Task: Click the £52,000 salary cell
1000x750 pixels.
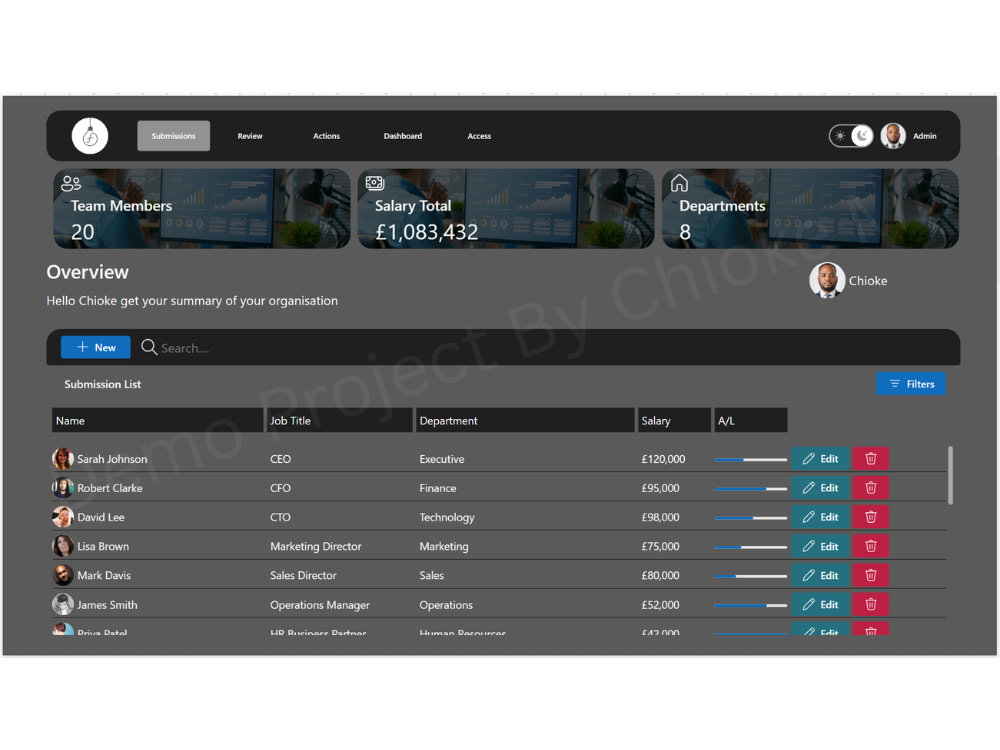Action: coord(660,604)
